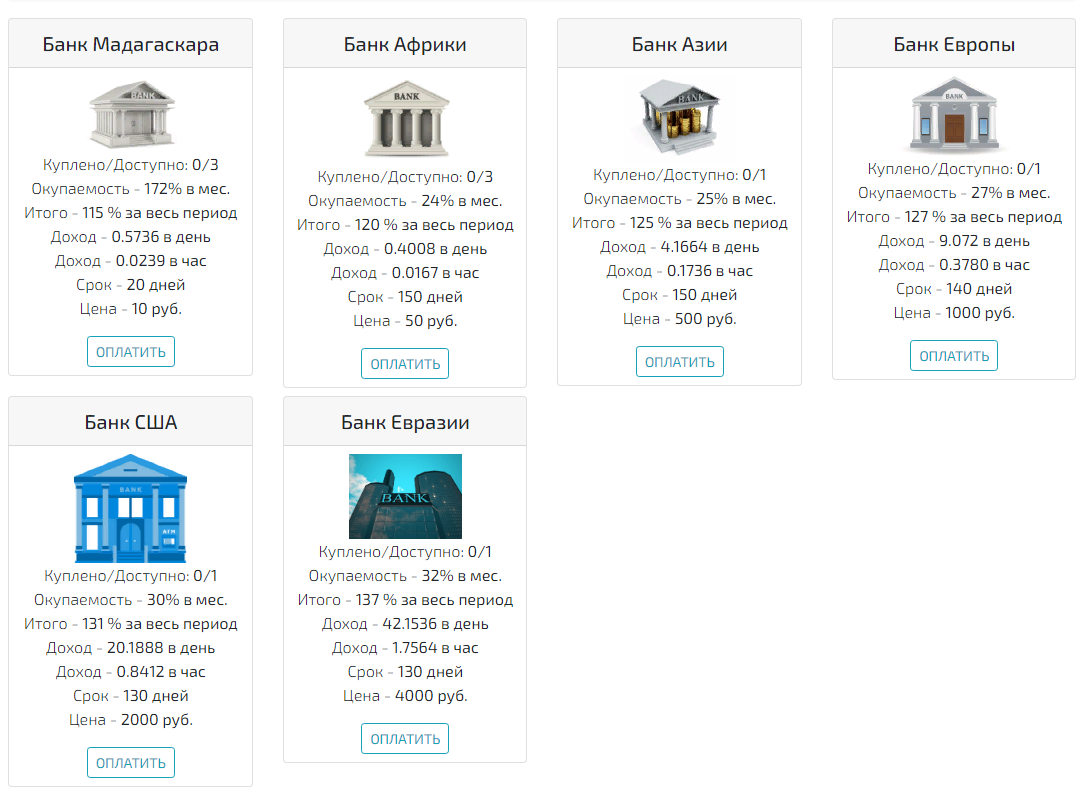Click 'Срок - 150 дней' in Банк Африки
Viewport: 1088px width, 802px height.
405,297
